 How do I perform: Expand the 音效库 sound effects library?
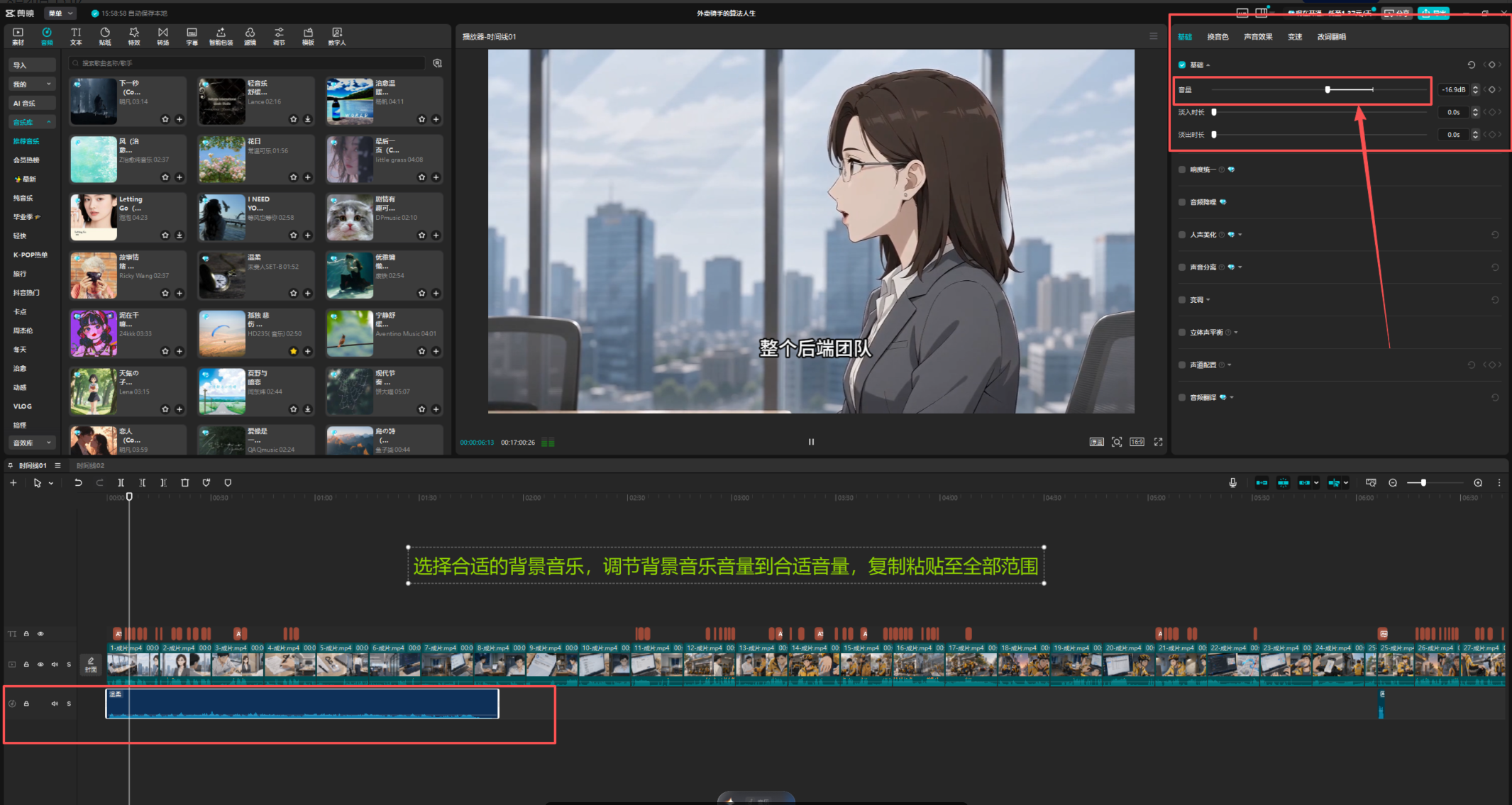pyautogui.click(x=32, y=443)
